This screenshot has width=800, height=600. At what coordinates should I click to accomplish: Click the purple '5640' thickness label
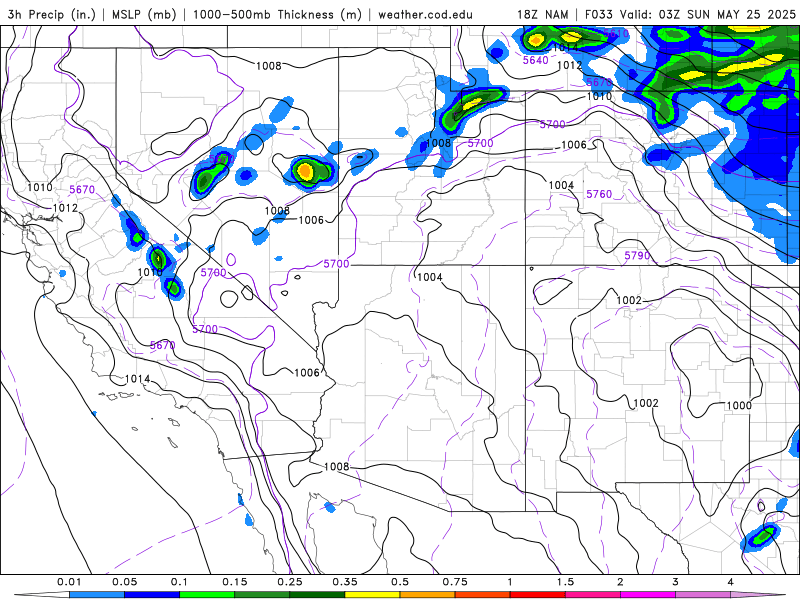536,60
